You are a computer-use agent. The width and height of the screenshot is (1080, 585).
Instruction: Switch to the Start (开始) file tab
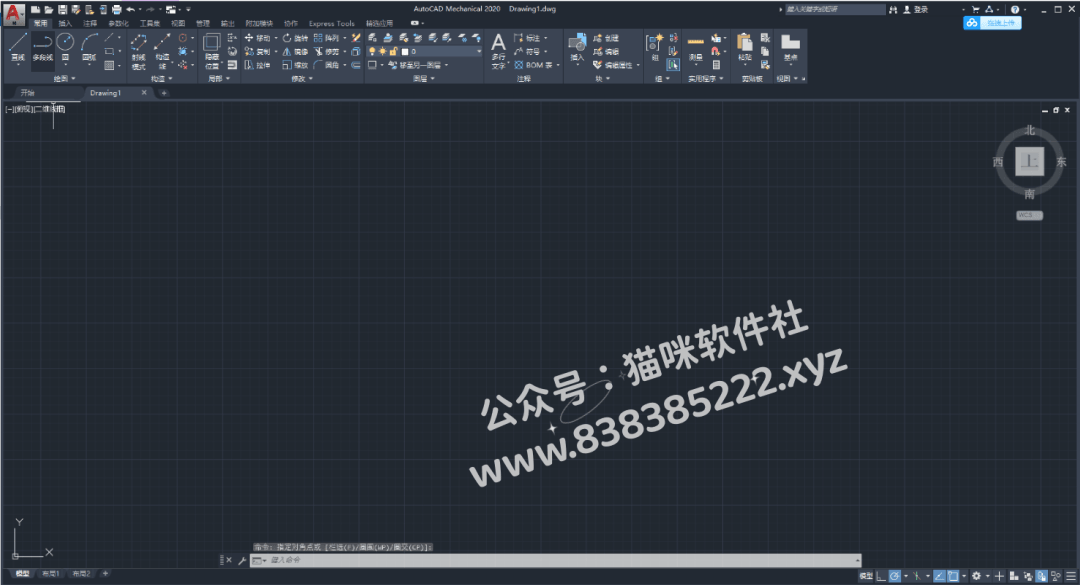click(x=28, y=92)
